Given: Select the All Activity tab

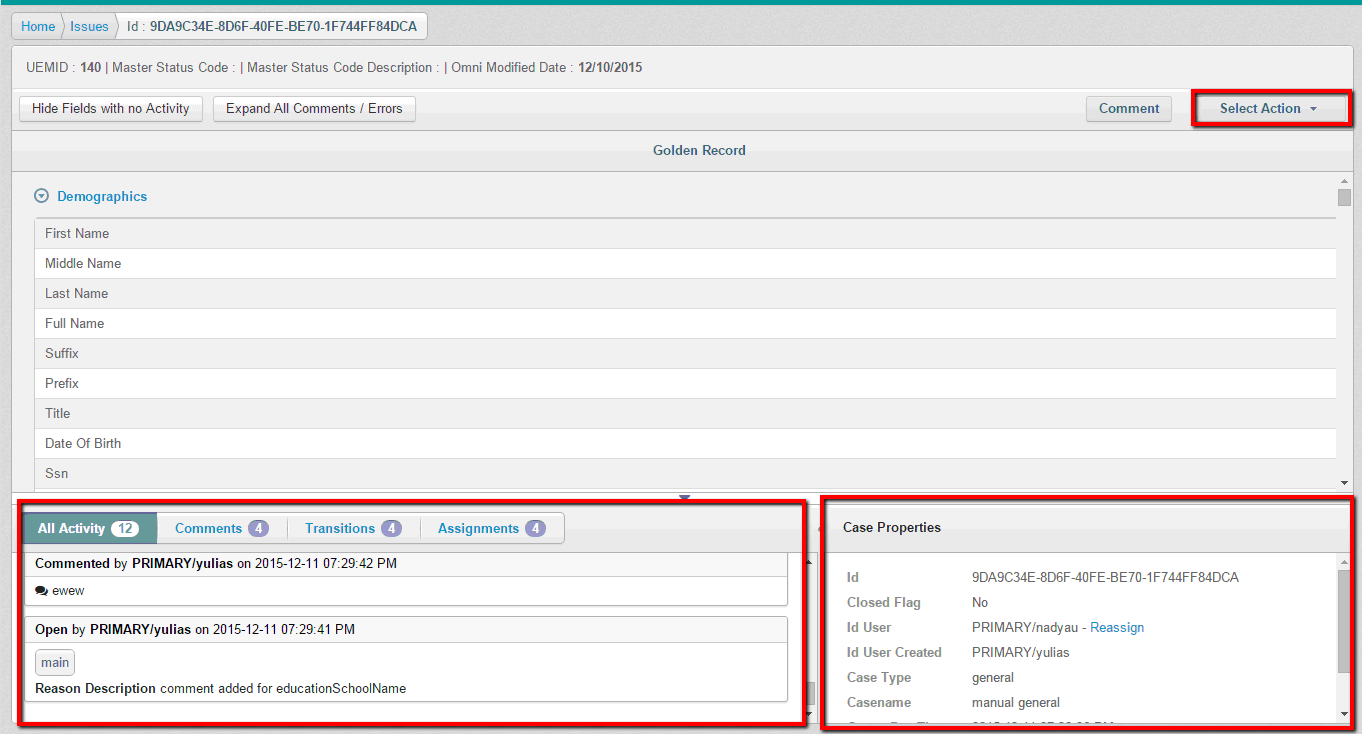Looking at the screenshot, I should [88, 528].
